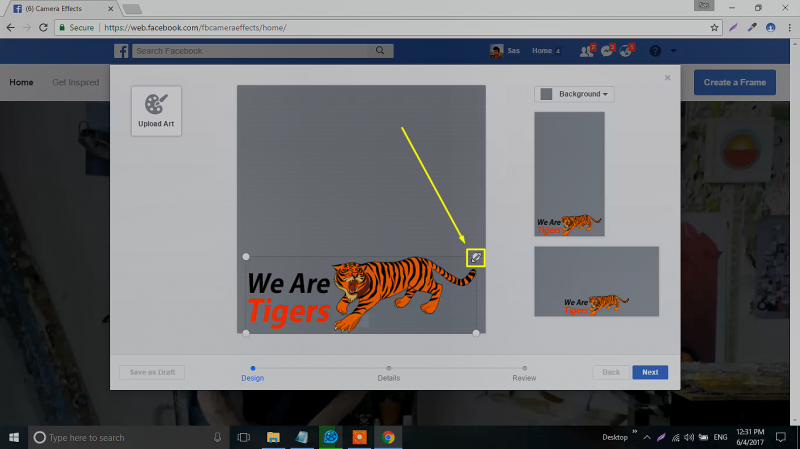Screen dimensions: 800x449
Task: Open the orange app in taskbar
Action: (360, 437)
